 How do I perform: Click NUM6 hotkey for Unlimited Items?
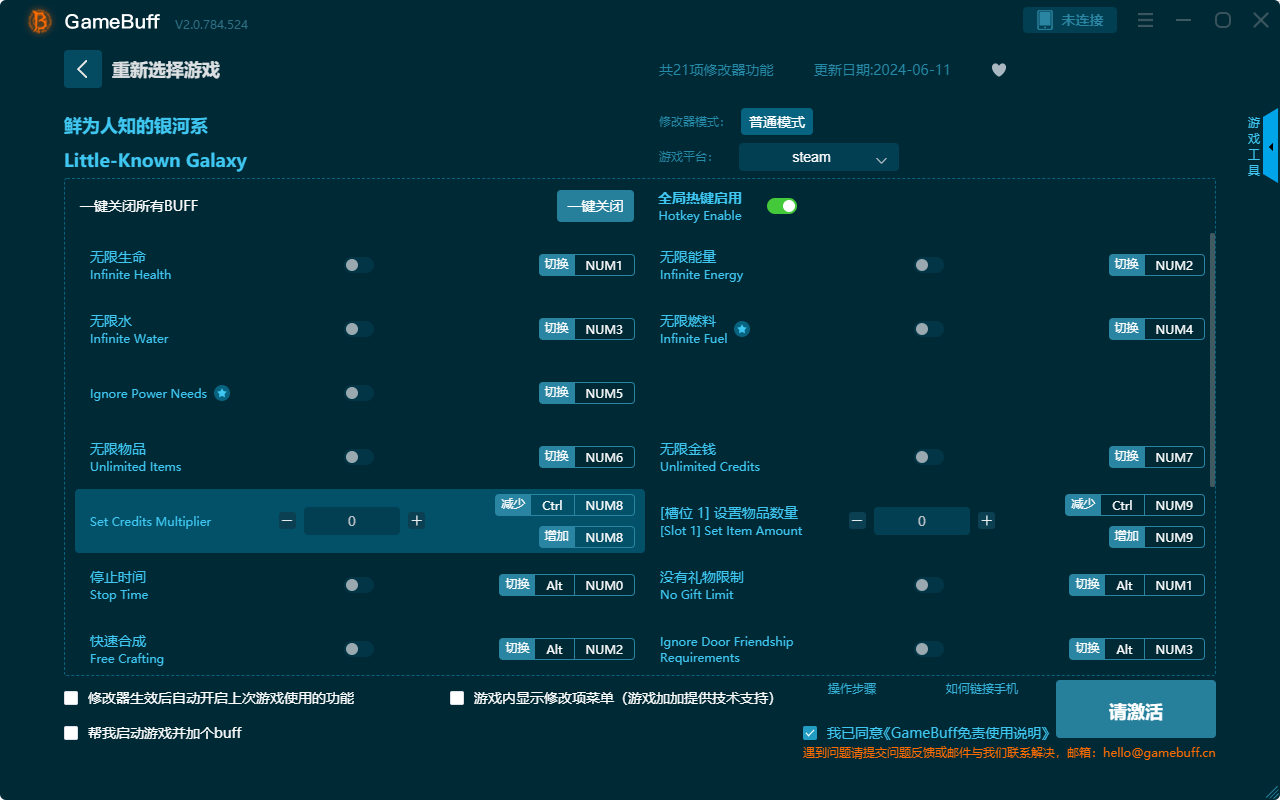604,457
